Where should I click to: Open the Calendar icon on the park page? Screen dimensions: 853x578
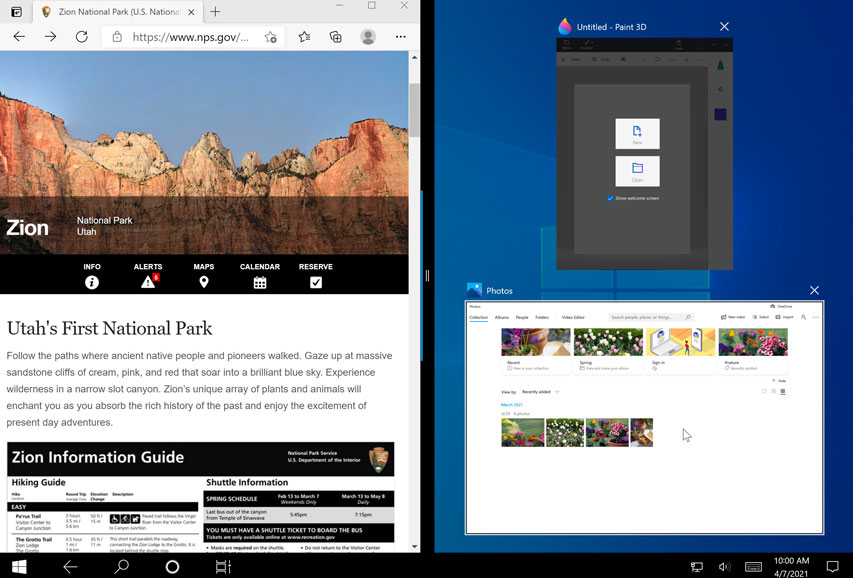point(260,282)
